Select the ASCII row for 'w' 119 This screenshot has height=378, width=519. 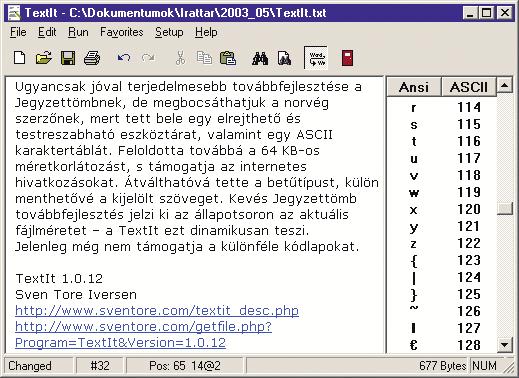pyautogui.click(x=442, y=192)
